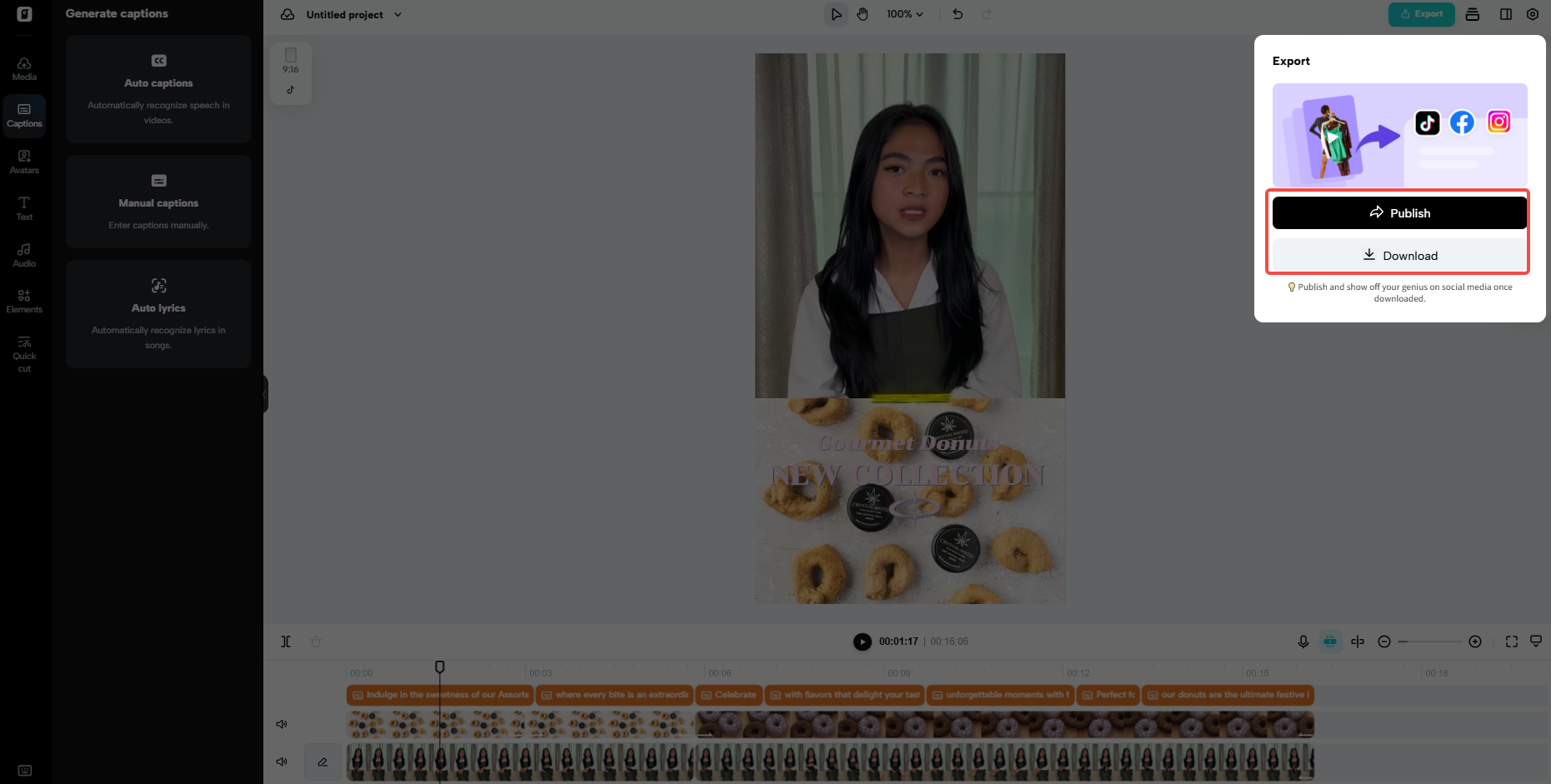Adjust the timeline zoom slider
Viewport: 1551px width, 784px height.
click(1430, 642)
